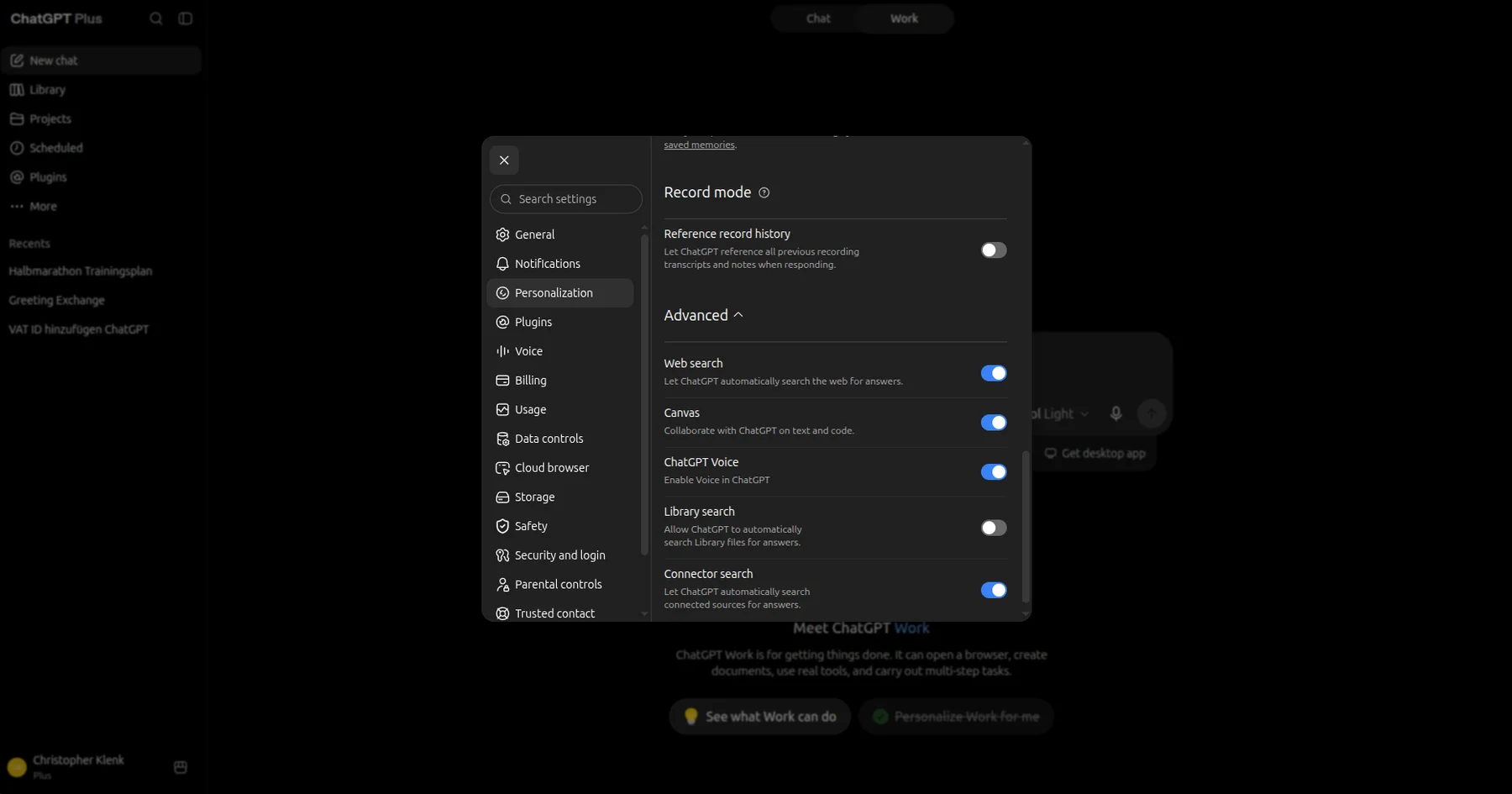Click the Trusted contact lifebuoy icon
This screenshot has height=794, width=1512.
502,613
